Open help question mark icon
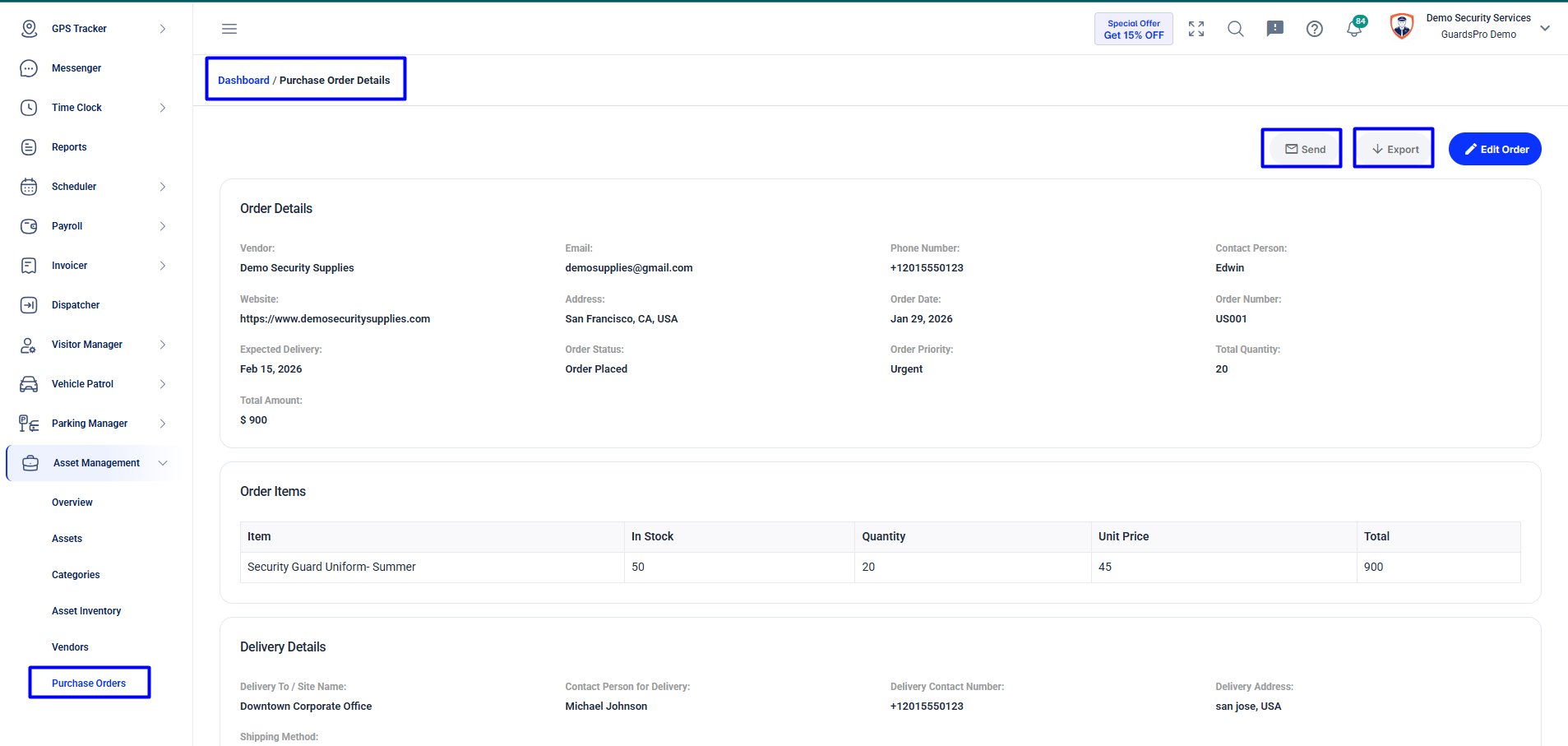1568x746 pixels. [x=1315, y=29]
